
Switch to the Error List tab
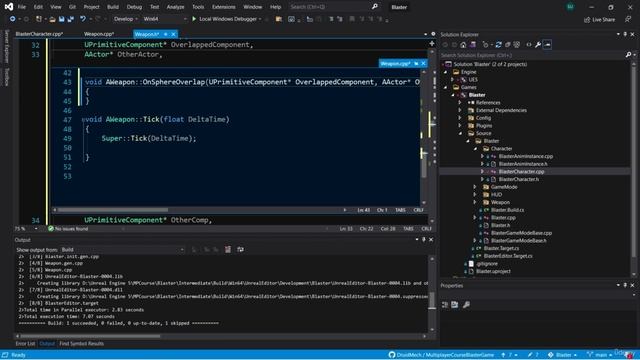coord(25,344)
